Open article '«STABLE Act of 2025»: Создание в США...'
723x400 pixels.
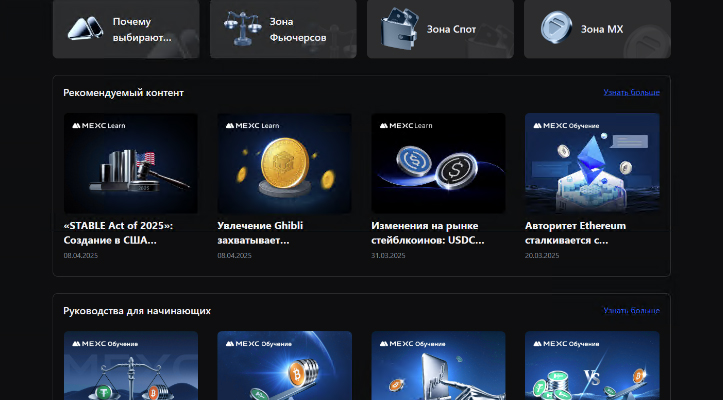pyautogui.click(x=119, y=233)
